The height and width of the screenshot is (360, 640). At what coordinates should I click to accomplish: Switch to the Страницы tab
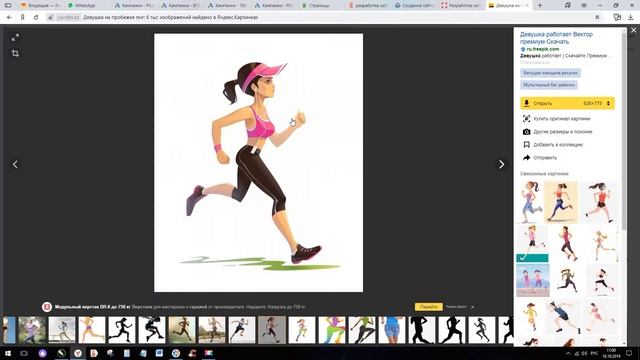click(318, 6)
